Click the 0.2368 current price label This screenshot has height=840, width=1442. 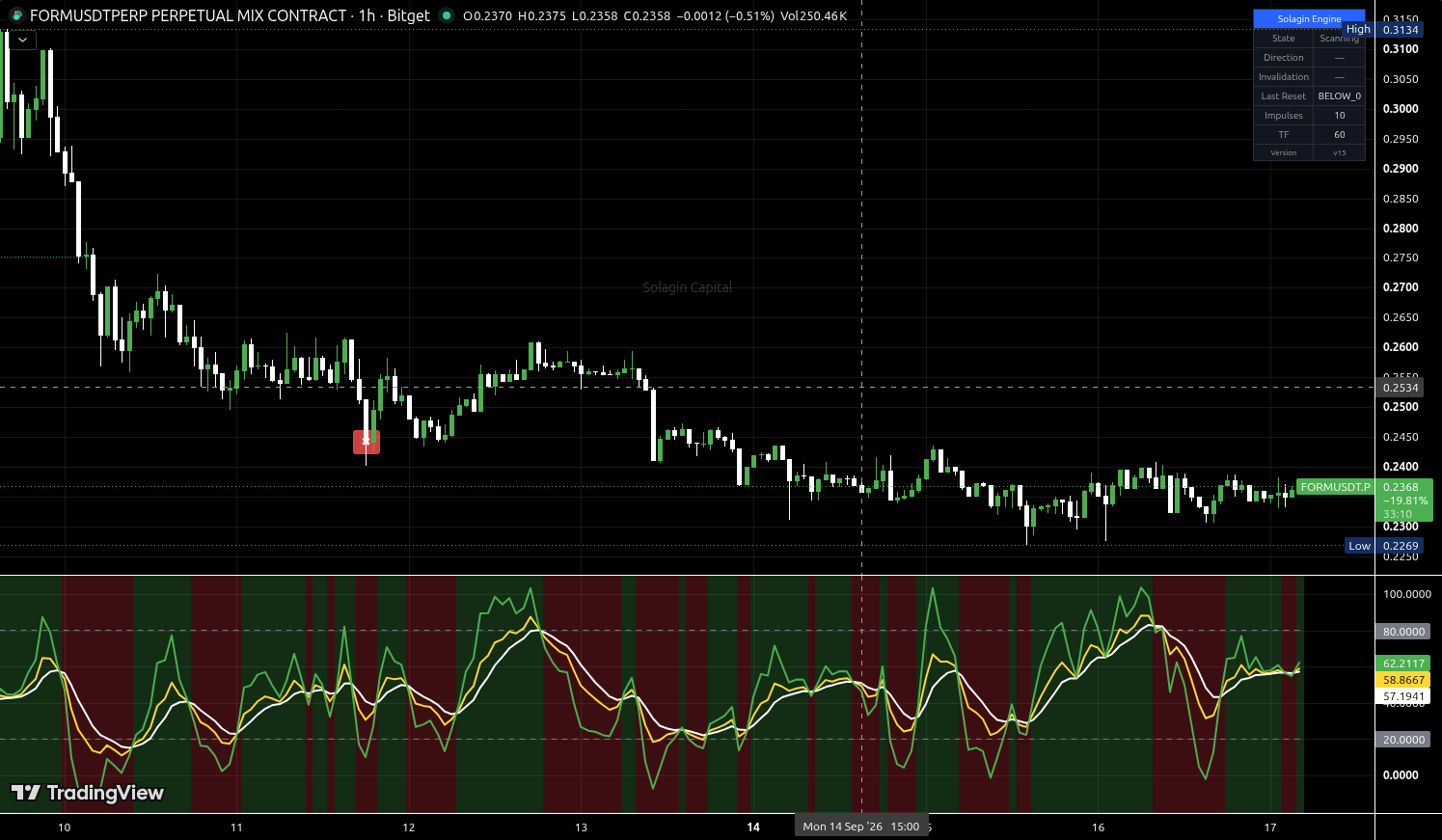(1401, 487)
